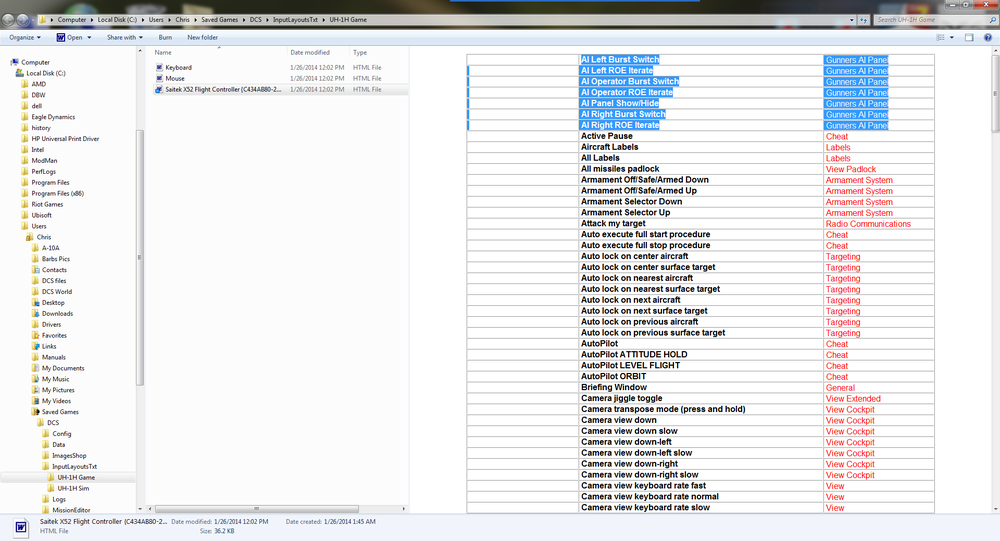Select the Keyboard HTML file icon

pyautogui.click(x=159, y=68)
